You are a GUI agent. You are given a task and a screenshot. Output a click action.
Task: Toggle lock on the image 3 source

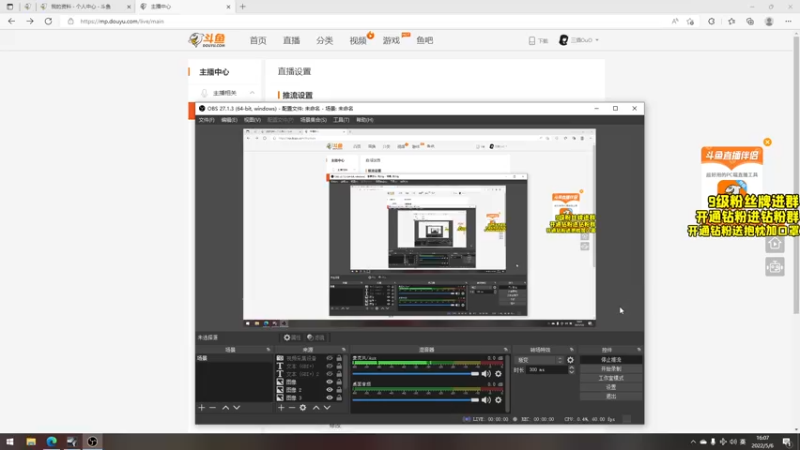pos(339,397)
